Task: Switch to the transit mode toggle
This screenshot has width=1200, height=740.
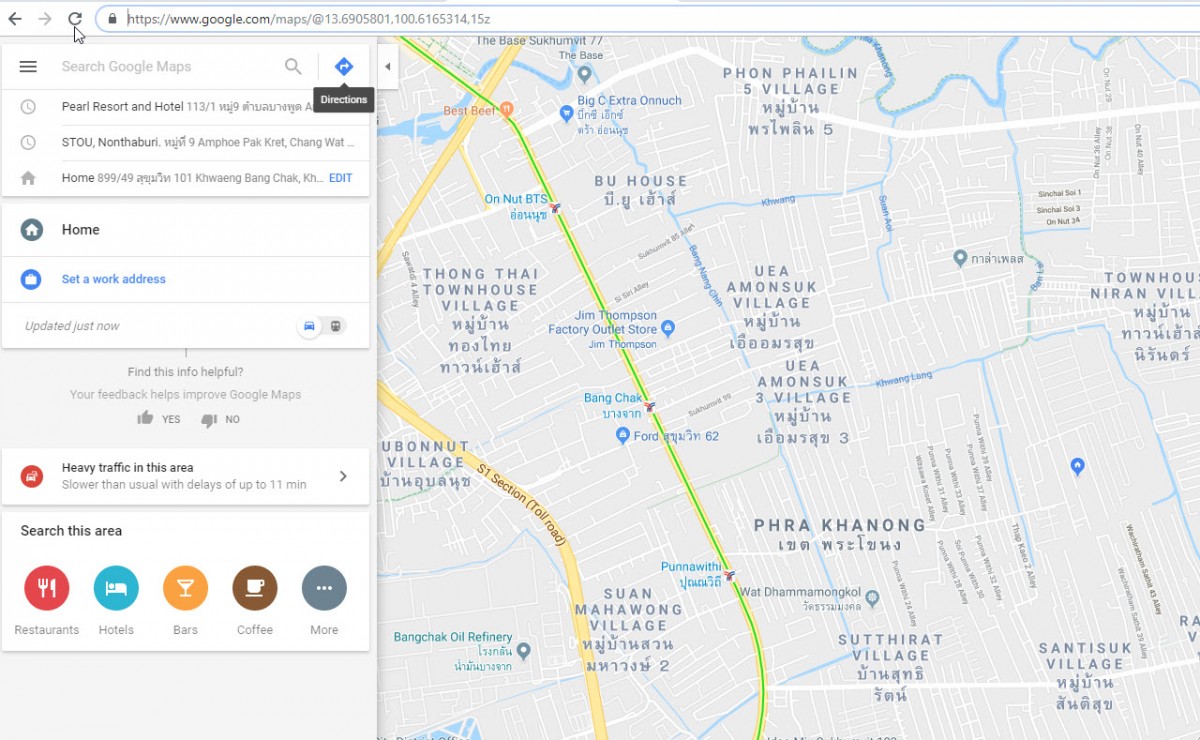Action: pyautogui.click(x=336, y=326)
